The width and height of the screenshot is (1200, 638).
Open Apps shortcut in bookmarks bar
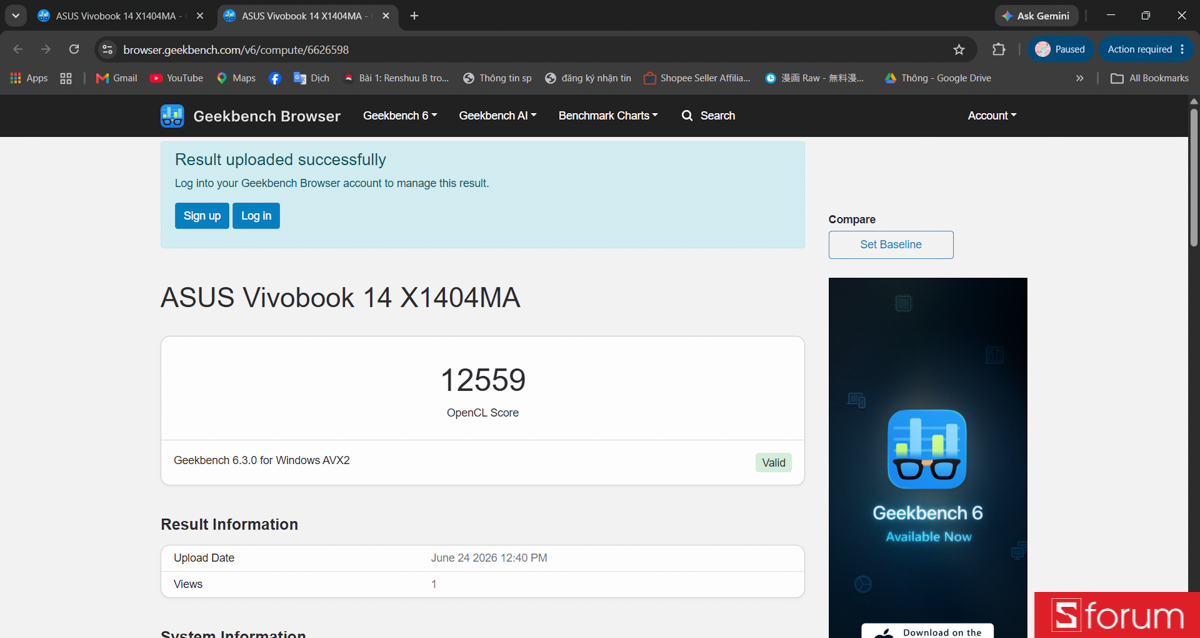click(29, 78)
